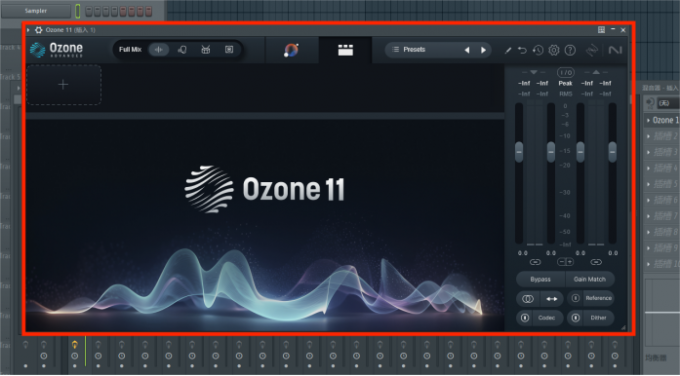Viewport: 680px width, 376px height.
Task: Open the Master Assistant colorful orb icon
Action: [x=291, y=50]
